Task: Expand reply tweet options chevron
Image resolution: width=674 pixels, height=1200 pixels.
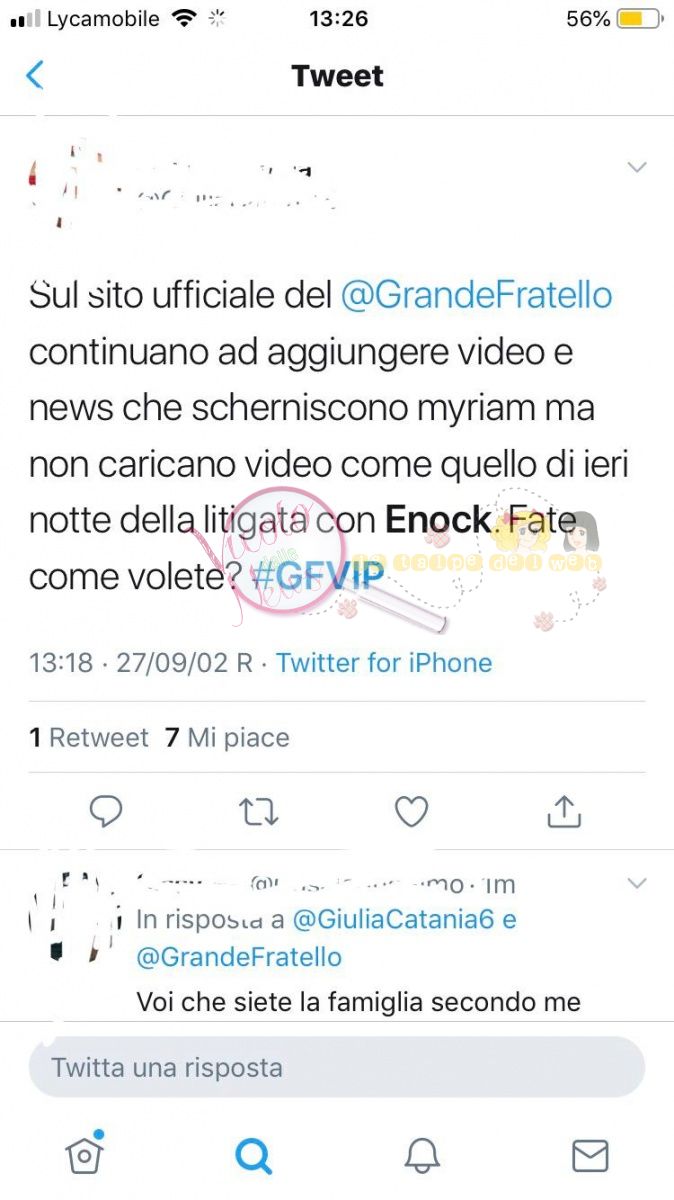Action: click(x=637, y=883)
